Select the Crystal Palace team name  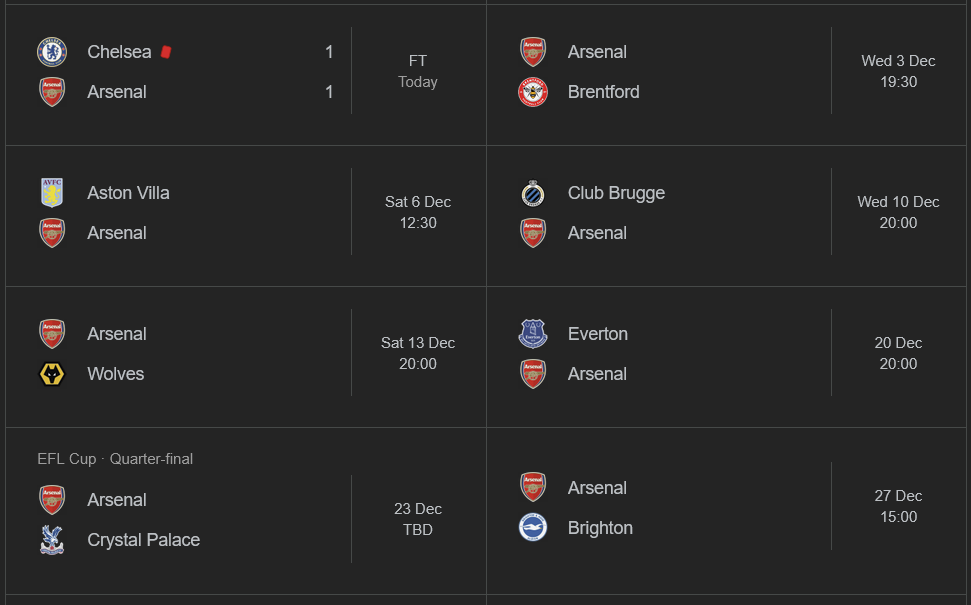(x=143, y=540)
